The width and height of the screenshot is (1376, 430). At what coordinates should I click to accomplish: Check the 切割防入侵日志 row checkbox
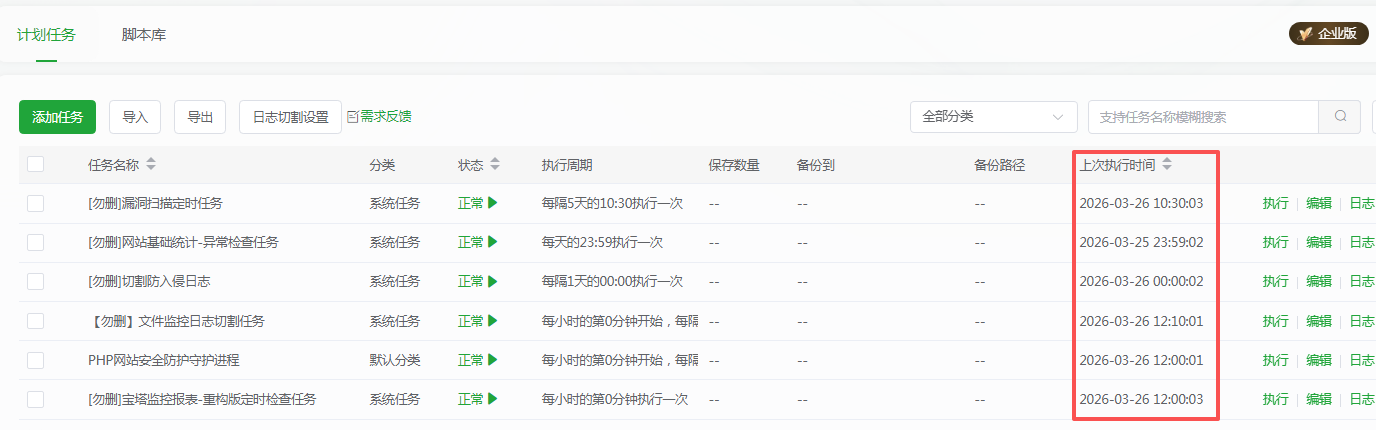click(x=36, y=281)
